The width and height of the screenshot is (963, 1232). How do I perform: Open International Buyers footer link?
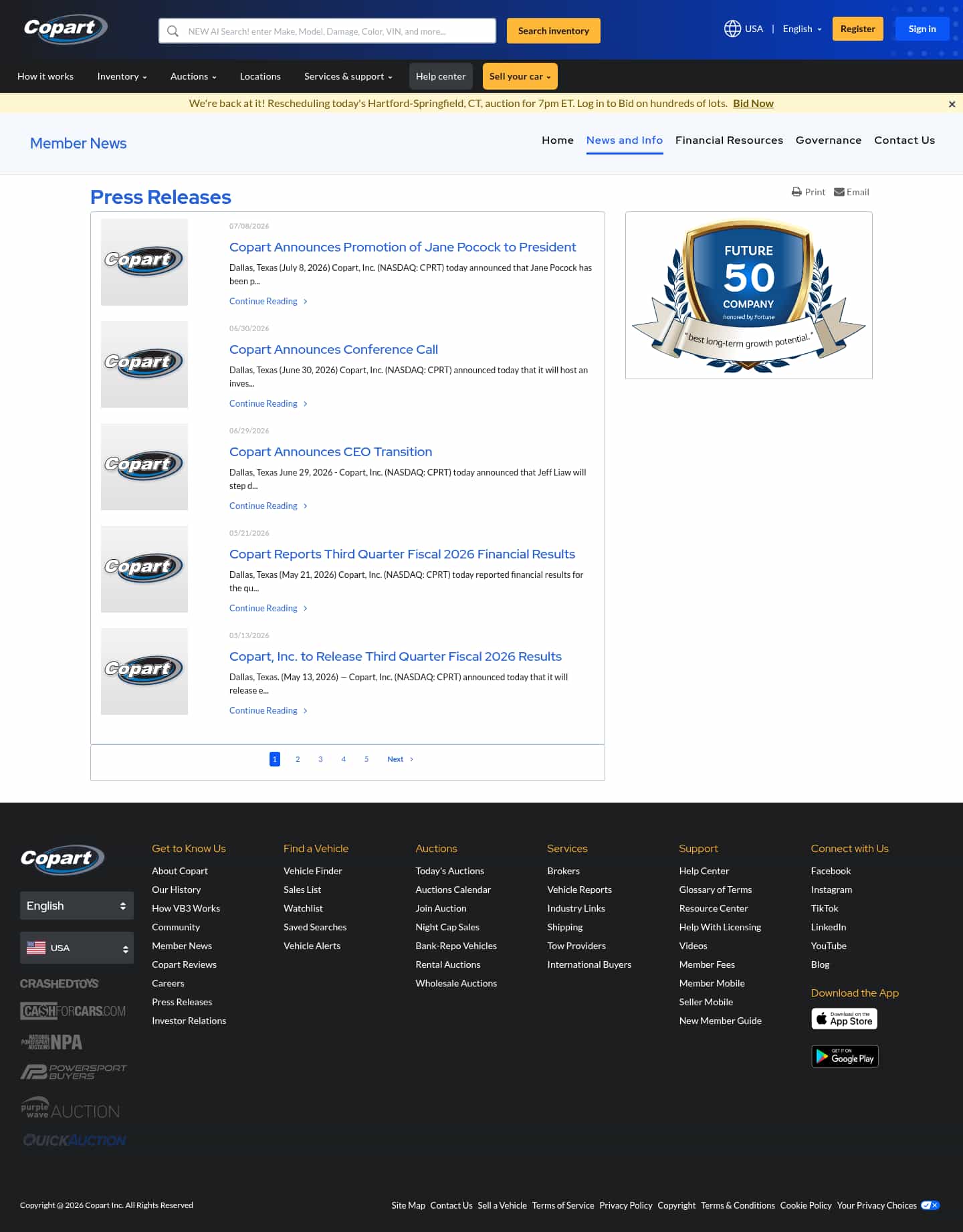click(x=589, y=964)
